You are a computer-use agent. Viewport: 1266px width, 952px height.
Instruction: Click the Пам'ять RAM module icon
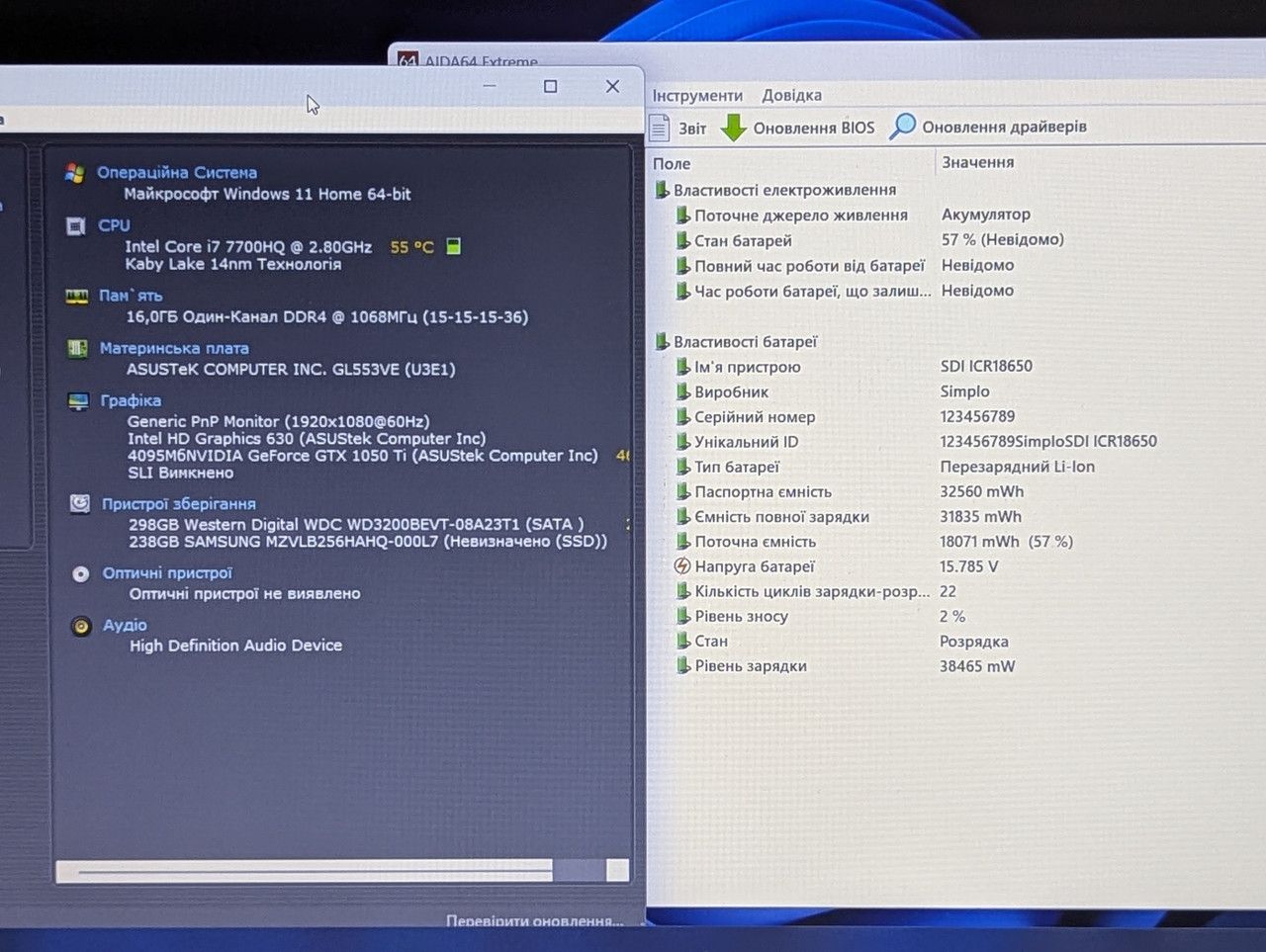pyautogui.click(x=76, y=297)
